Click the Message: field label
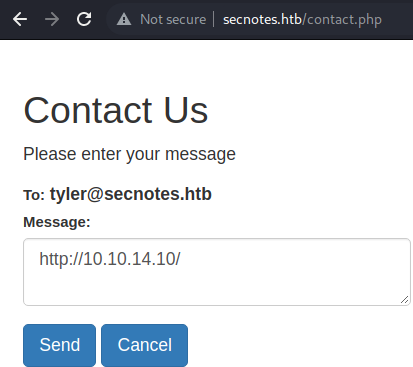The image size is (413, 367). [57, 222]
